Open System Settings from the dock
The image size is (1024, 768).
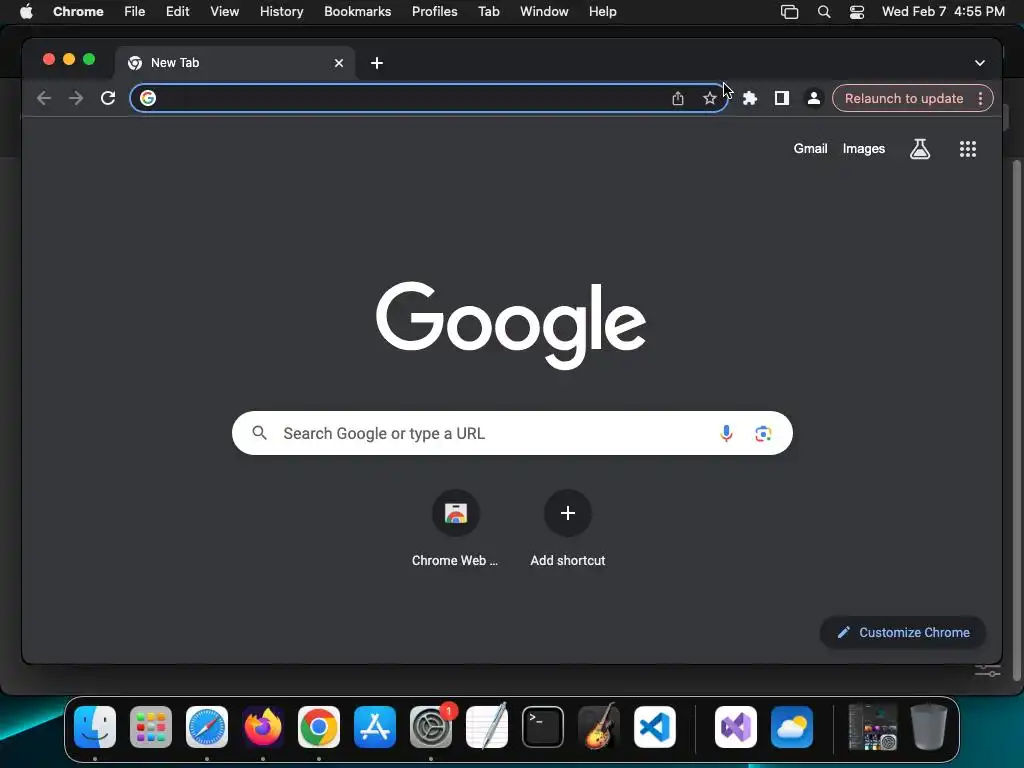(431, 727)
